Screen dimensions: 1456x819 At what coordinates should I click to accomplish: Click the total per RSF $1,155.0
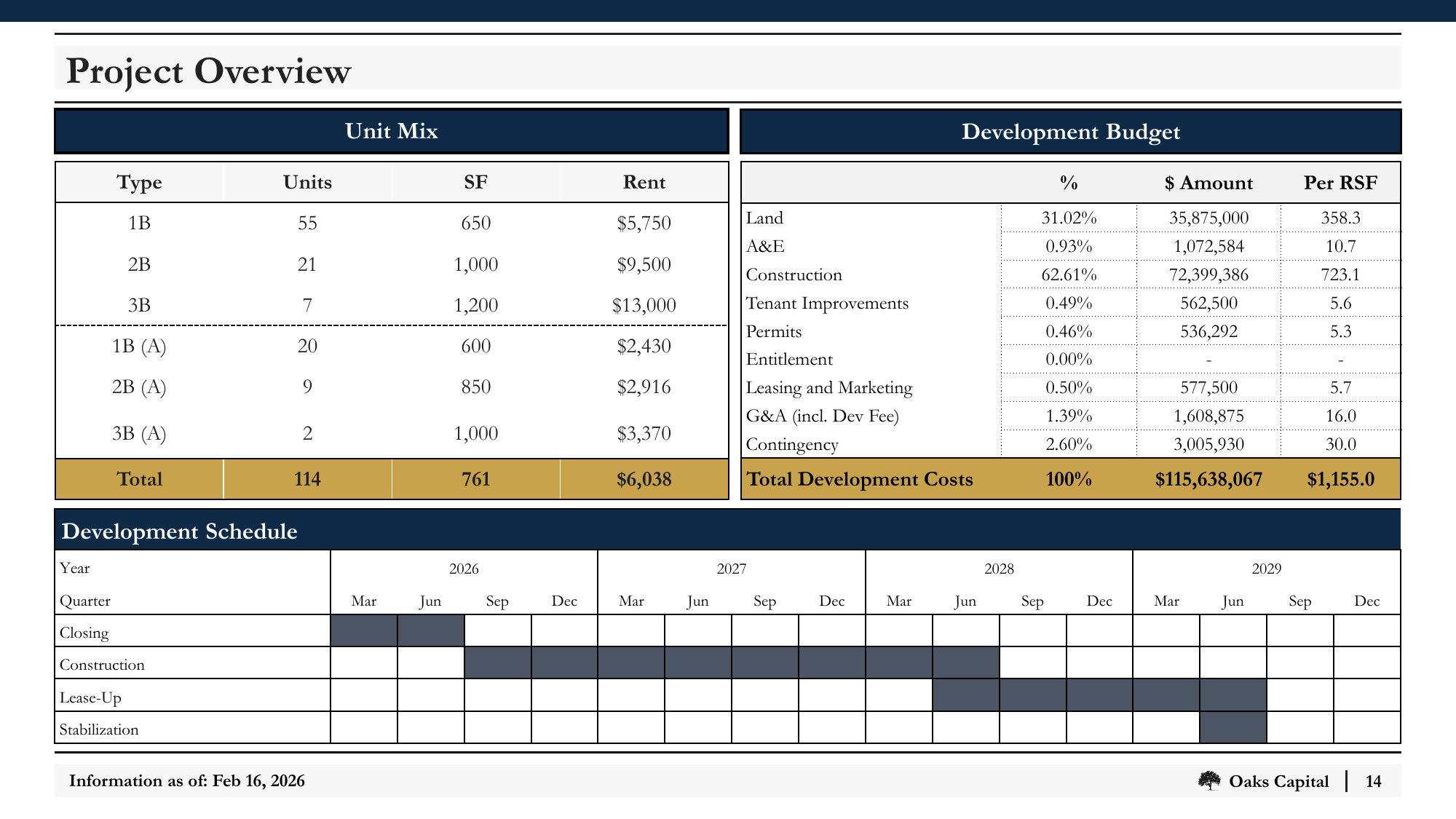coord(1340,479)
